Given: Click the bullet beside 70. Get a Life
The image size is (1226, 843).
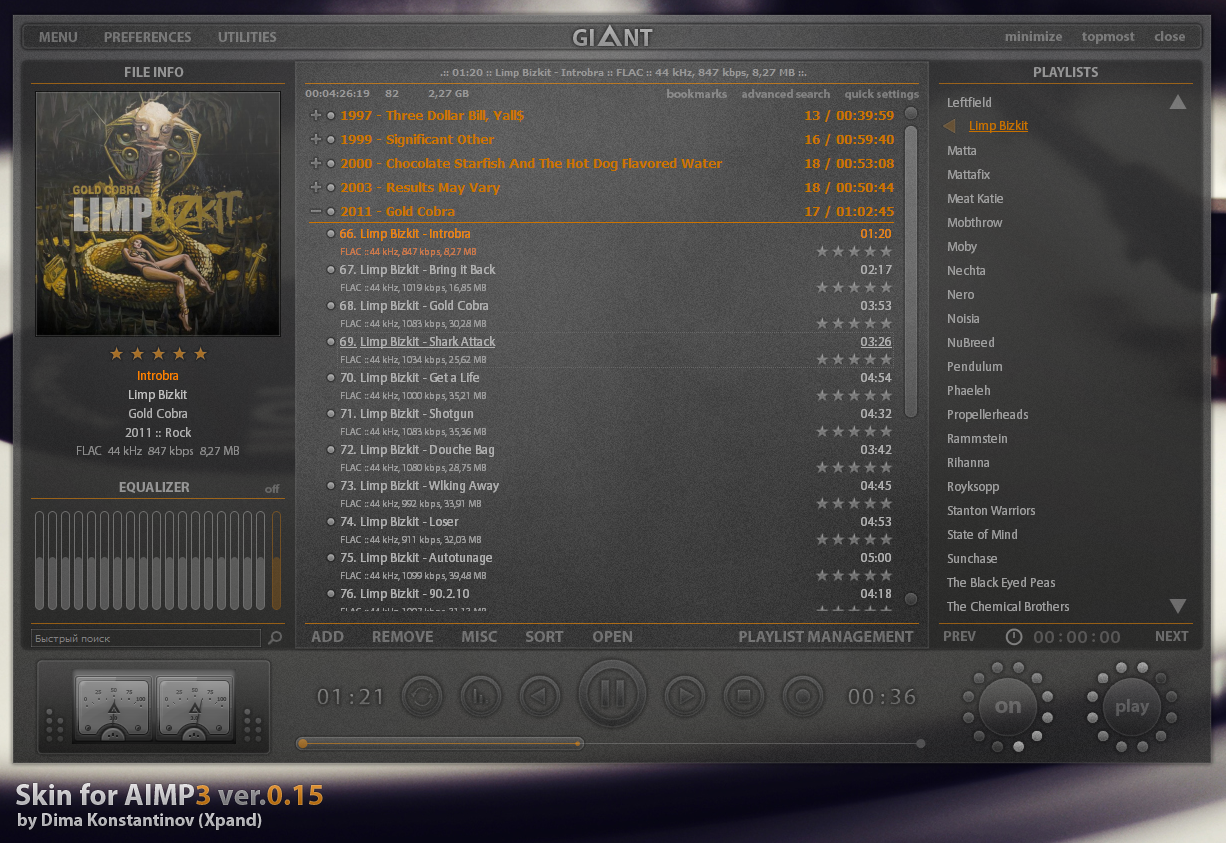Looking at the screenshot, I should 331,378.
